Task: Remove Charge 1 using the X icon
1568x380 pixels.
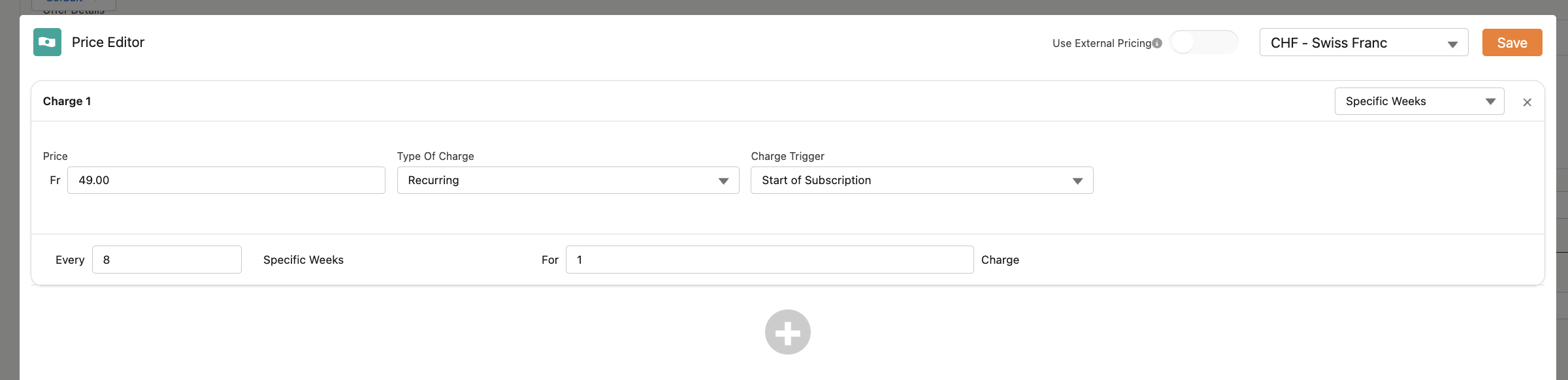Action: (1527, 102)
